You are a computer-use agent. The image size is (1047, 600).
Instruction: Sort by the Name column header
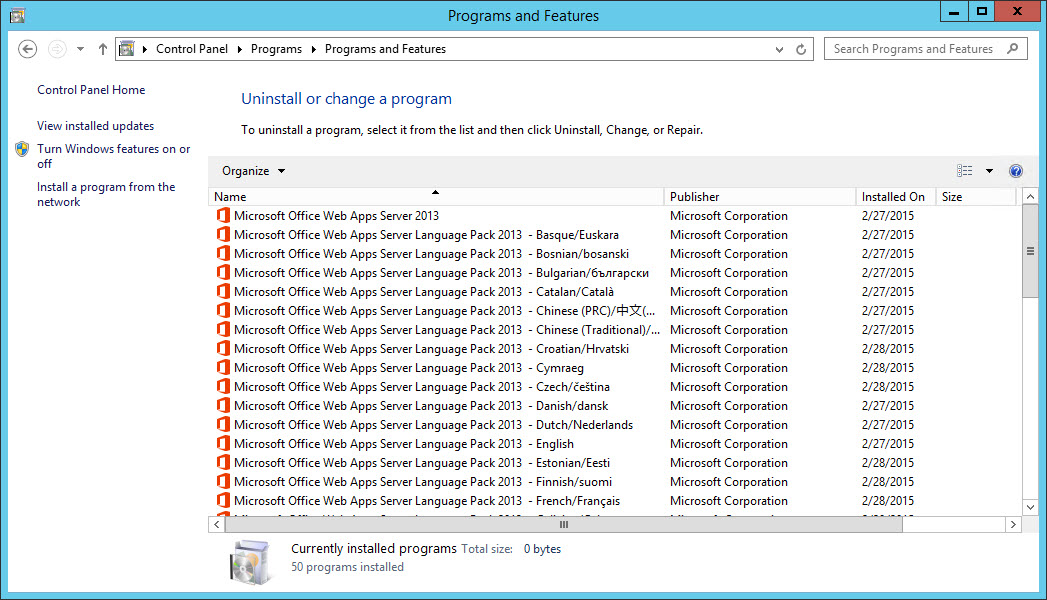point(436,196)
